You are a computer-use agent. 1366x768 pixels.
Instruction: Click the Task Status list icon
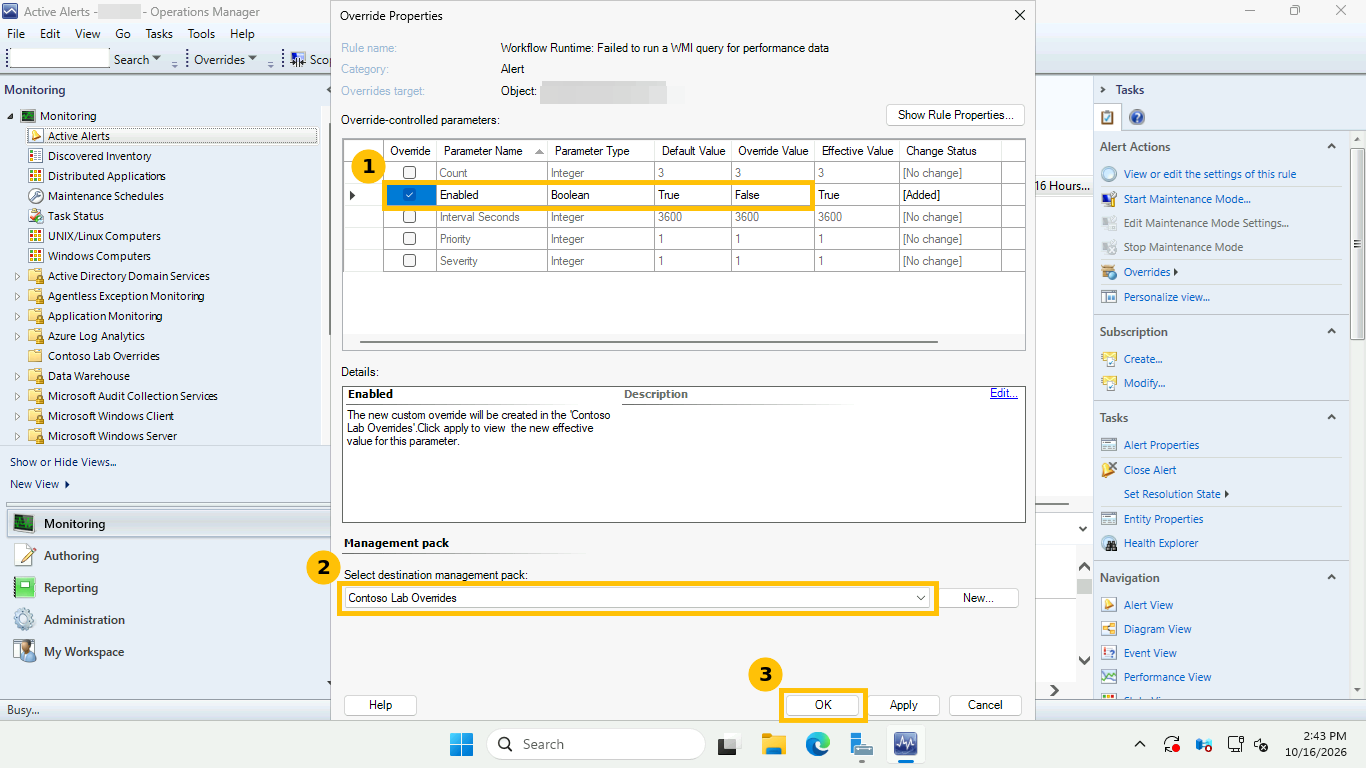(x=36, y=216)
